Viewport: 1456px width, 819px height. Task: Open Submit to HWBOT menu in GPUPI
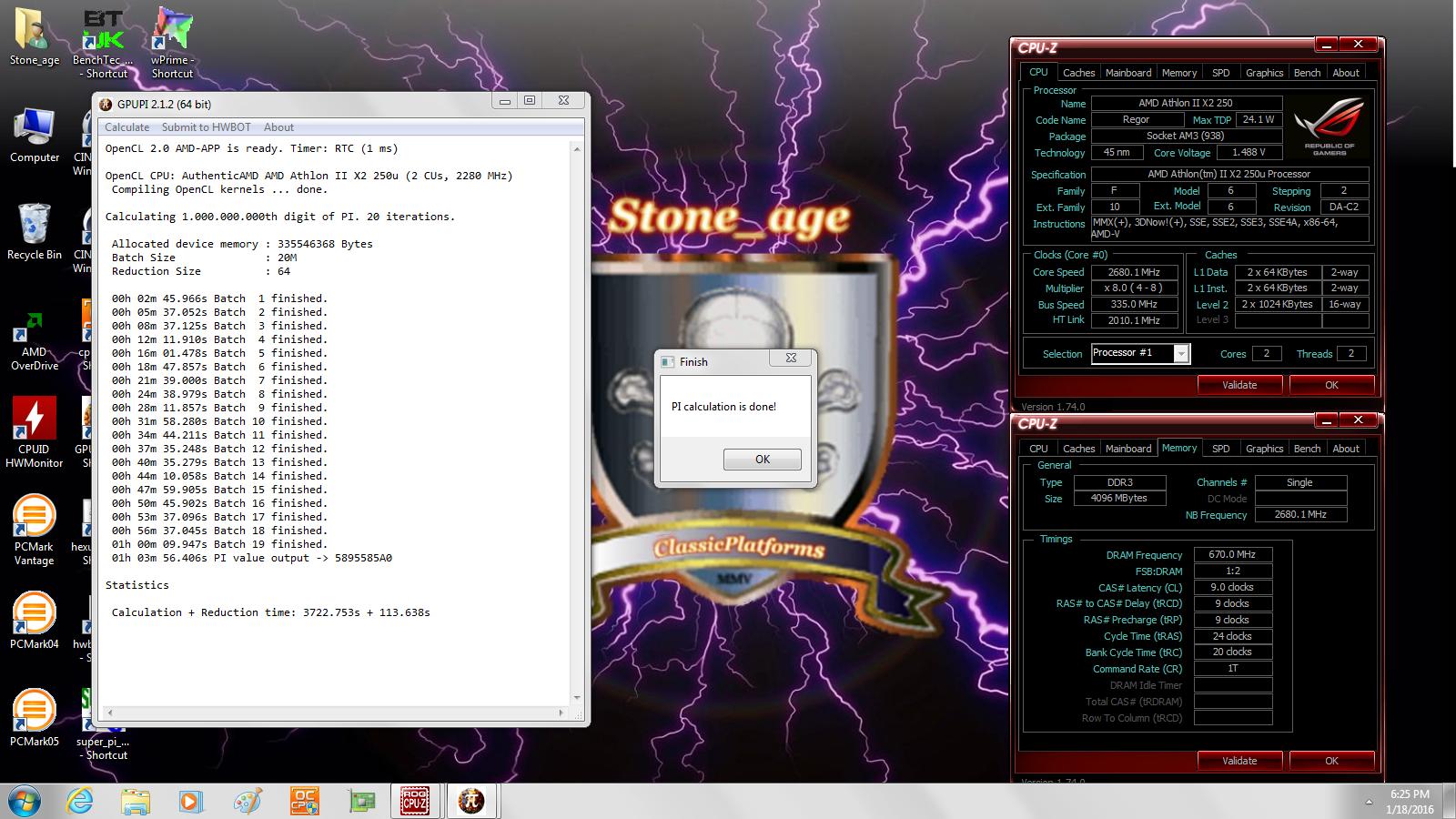point(206,127)
